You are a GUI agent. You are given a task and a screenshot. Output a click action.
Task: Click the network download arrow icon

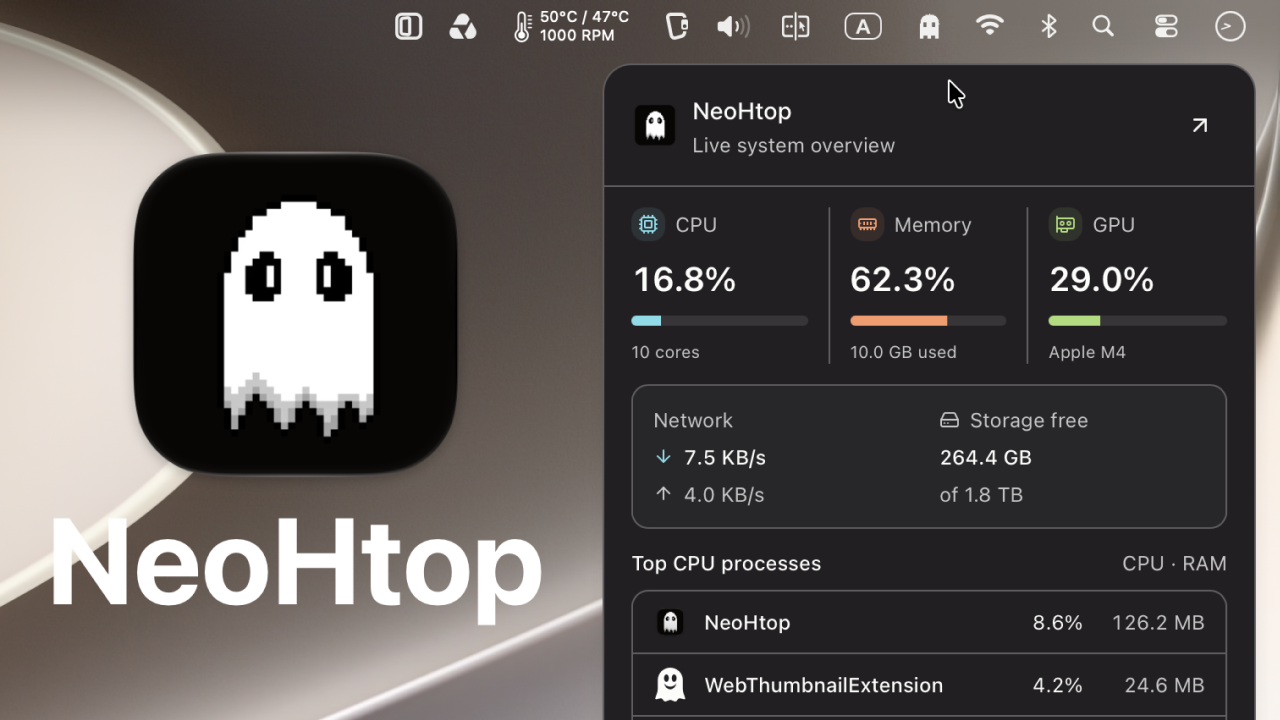[x=663, y=457]
